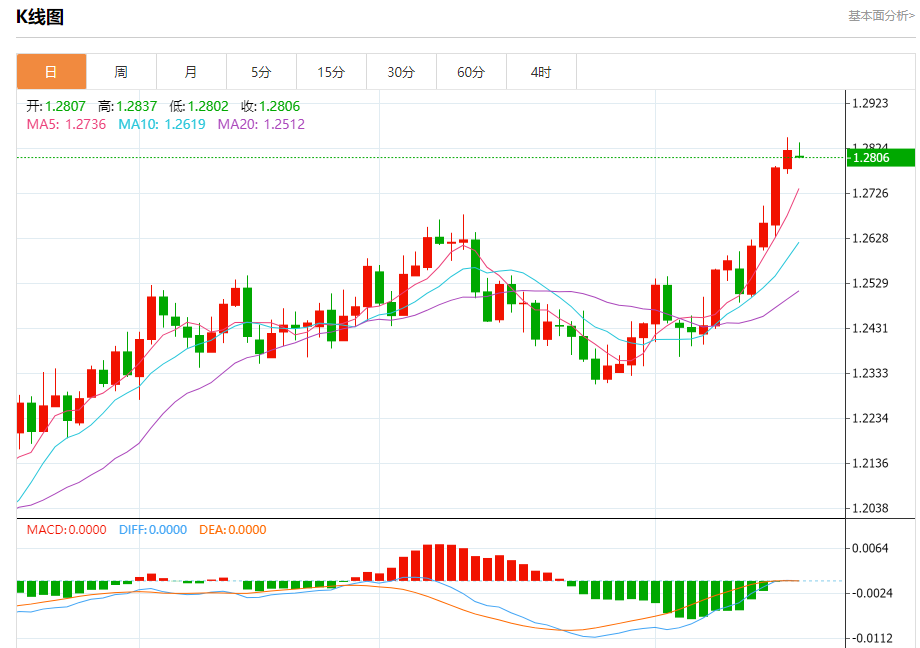This screenshot has height=648, width=920.
Task: Switch to the 月 monthly tab
Action: tap(191, 72)
